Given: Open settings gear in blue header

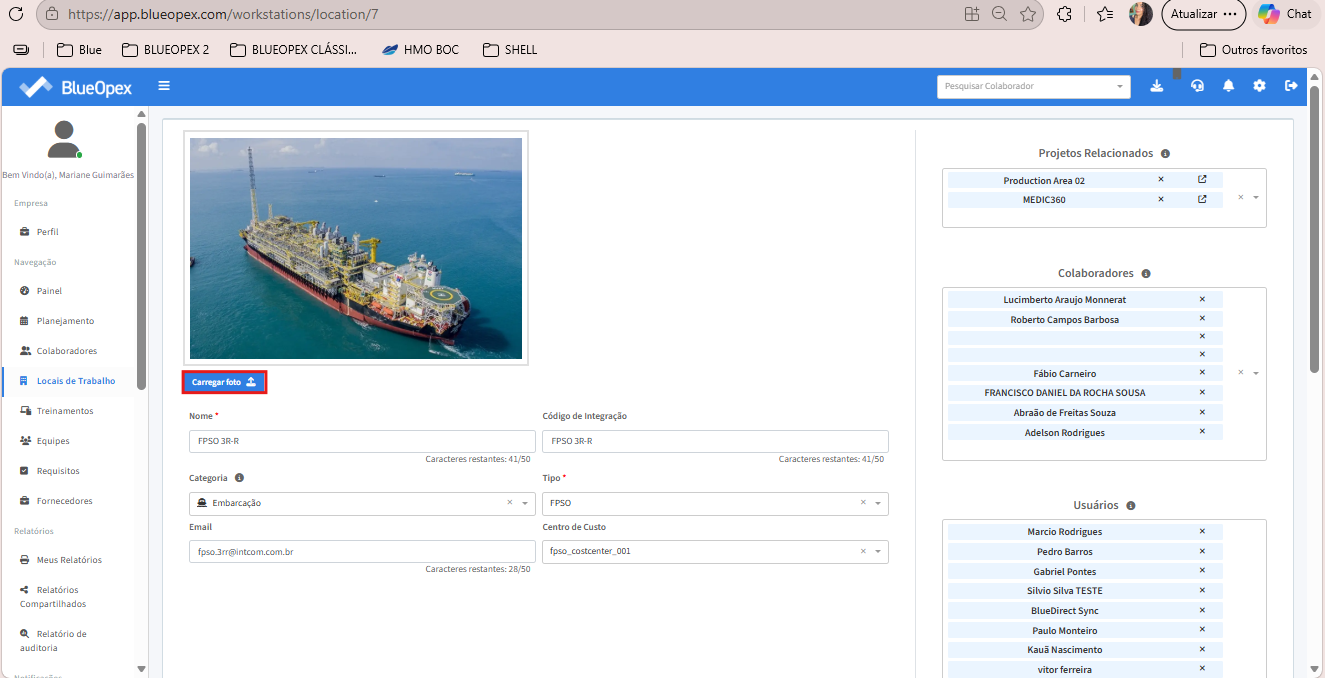Looking at the screenshot, I should pyautogui.click(x=1259, y=86).
